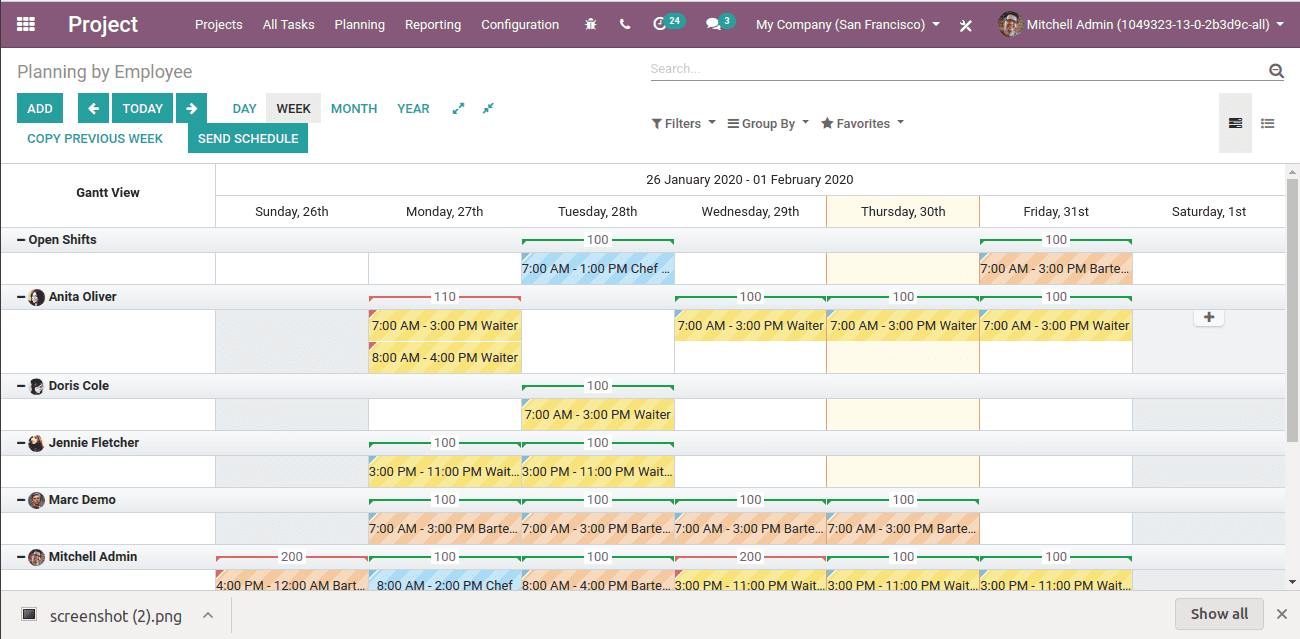Go to previous week with left arrow
The width and height of the screenshot is (1300, 639).
coord(93,108)
